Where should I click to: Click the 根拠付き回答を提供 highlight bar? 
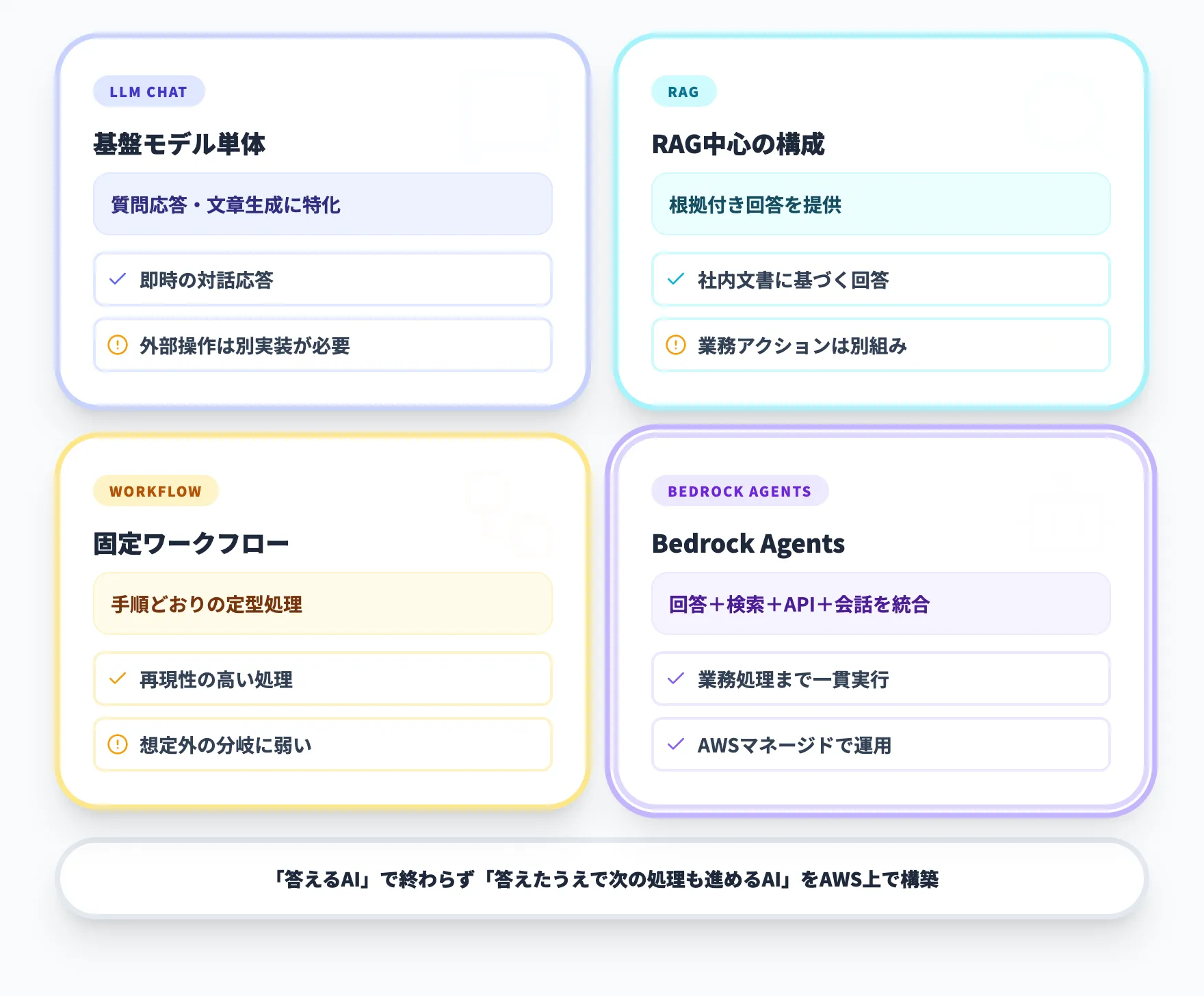point(880,205)
